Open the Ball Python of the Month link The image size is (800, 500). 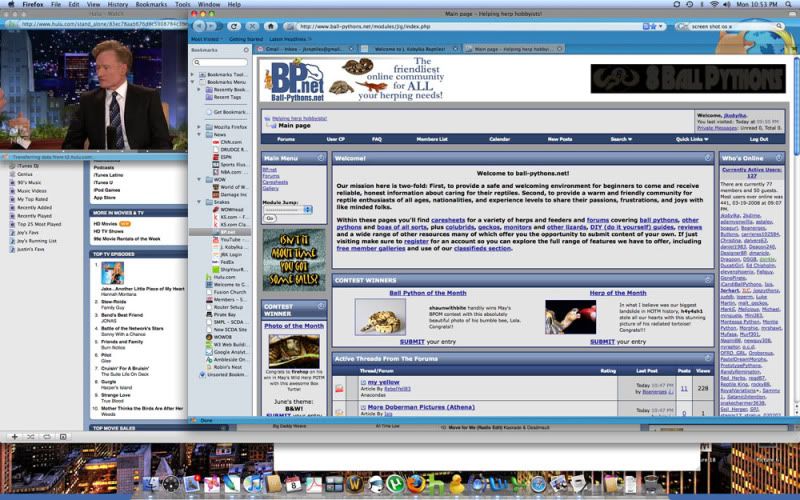point(428,293)
